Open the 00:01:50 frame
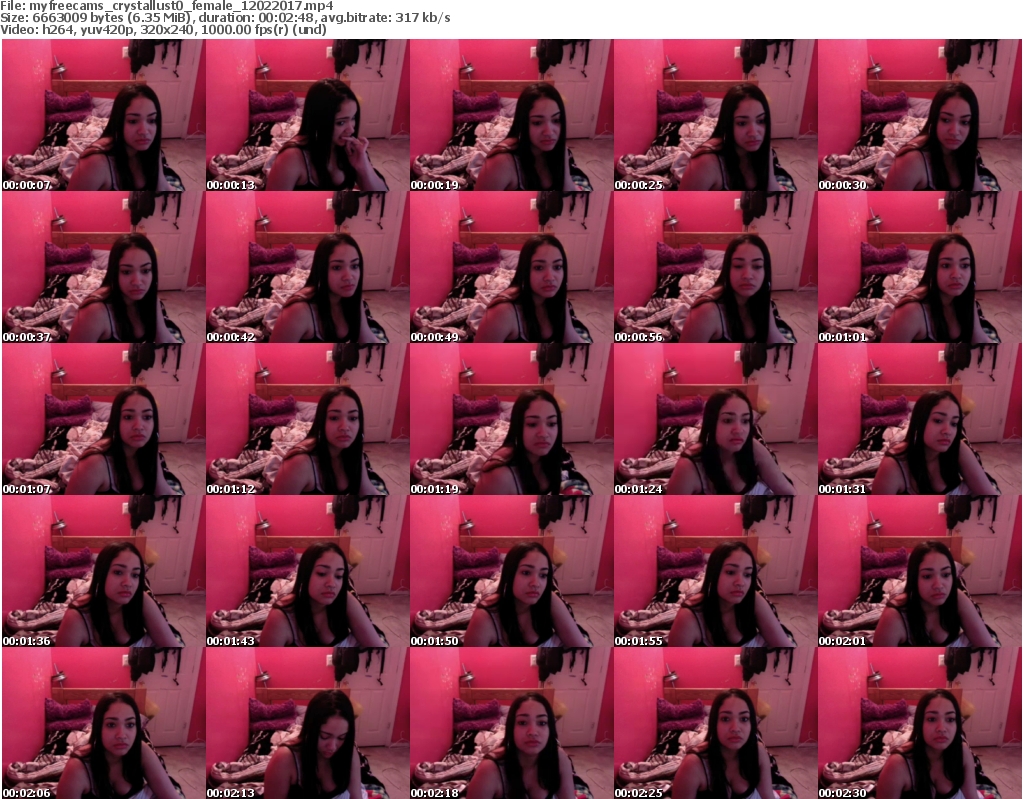The image size is (1024, 799). coord(511,571)
